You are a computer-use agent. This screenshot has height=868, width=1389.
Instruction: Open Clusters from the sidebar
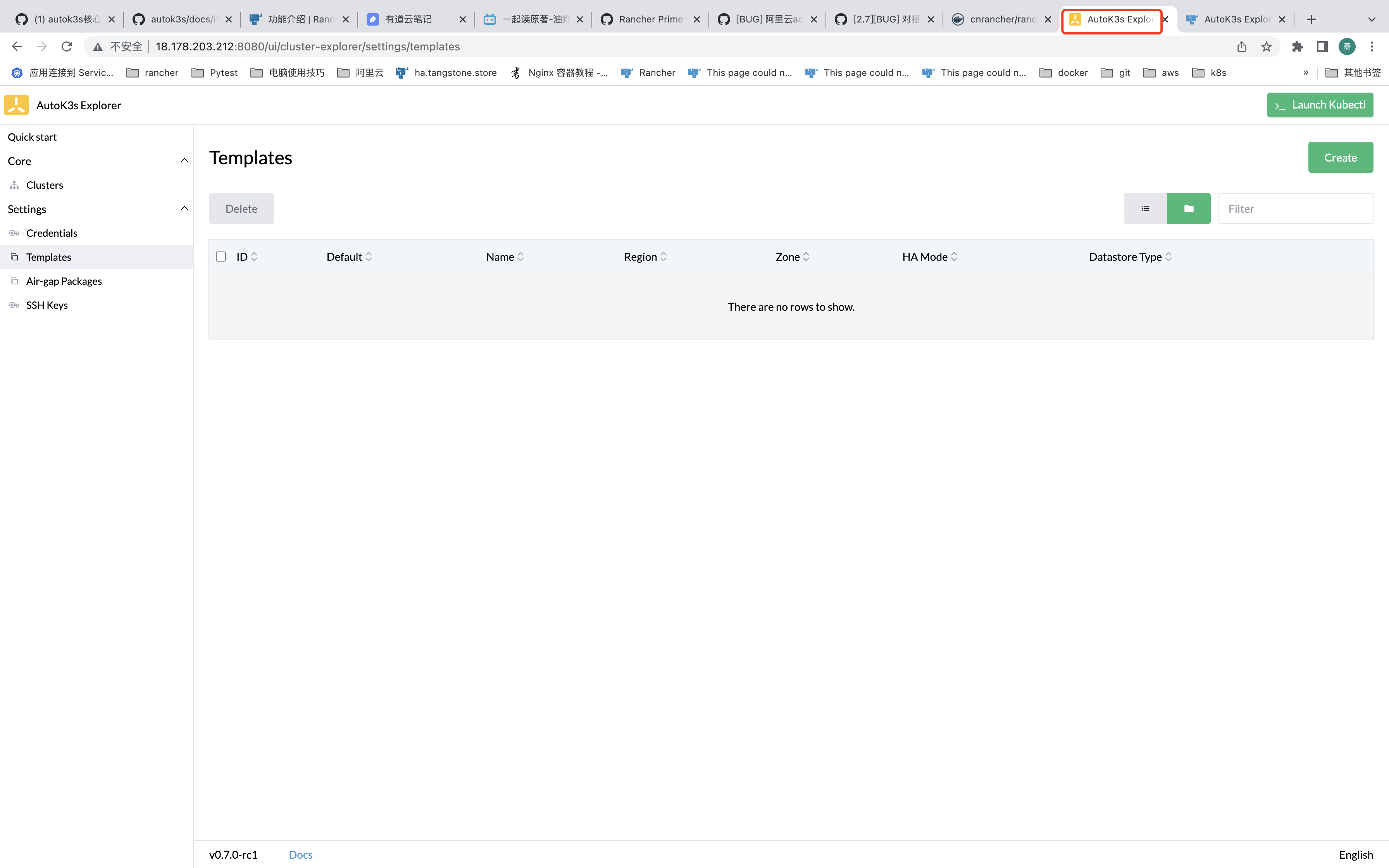(45, 185)
